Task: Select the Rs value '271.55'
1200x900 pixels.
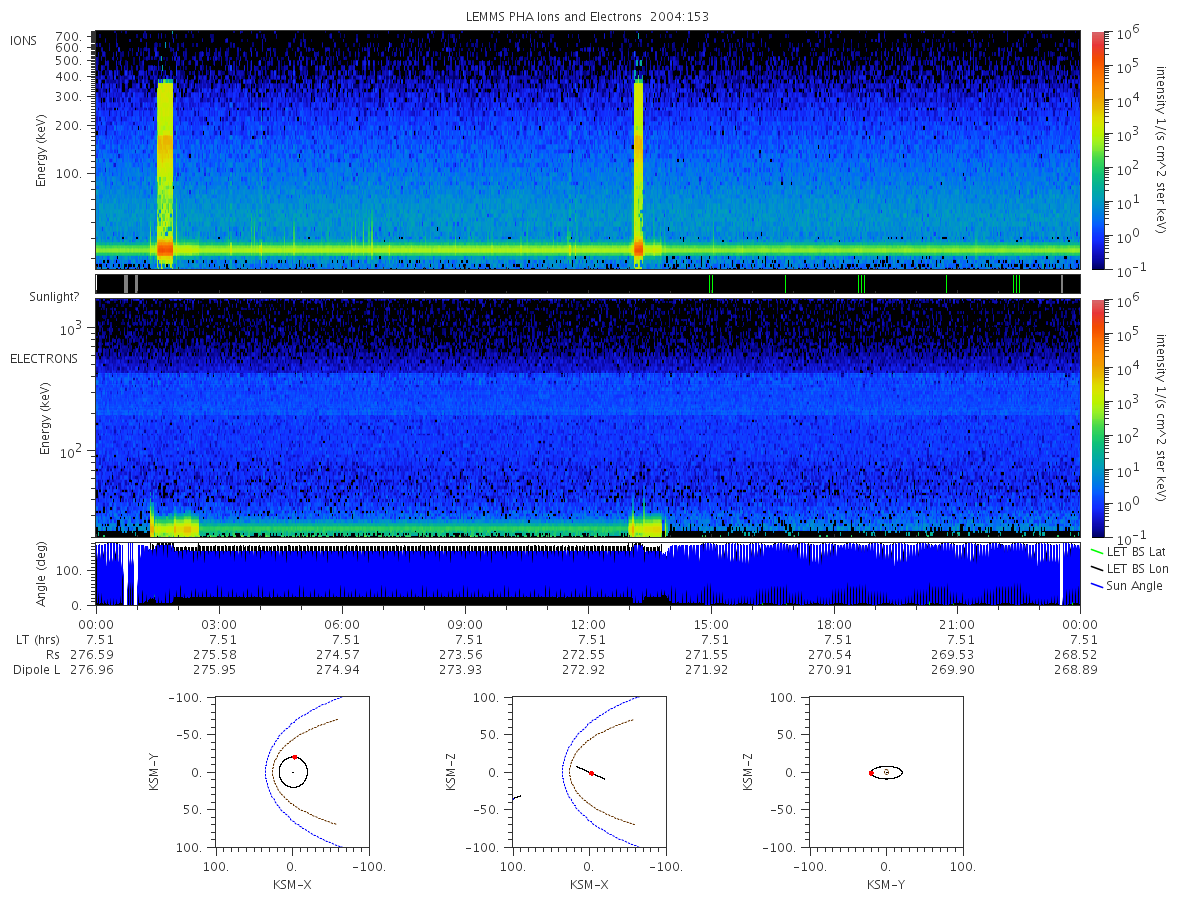Action: [706, 655]
